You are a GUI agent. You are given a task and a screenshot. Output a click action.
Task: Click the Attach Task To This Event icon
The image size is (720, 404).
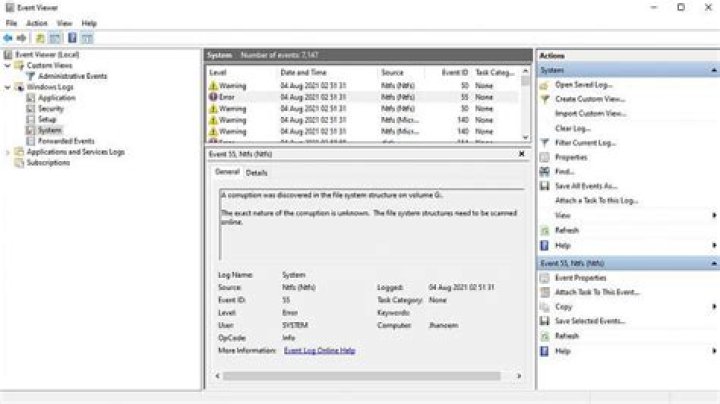(545, 292)
